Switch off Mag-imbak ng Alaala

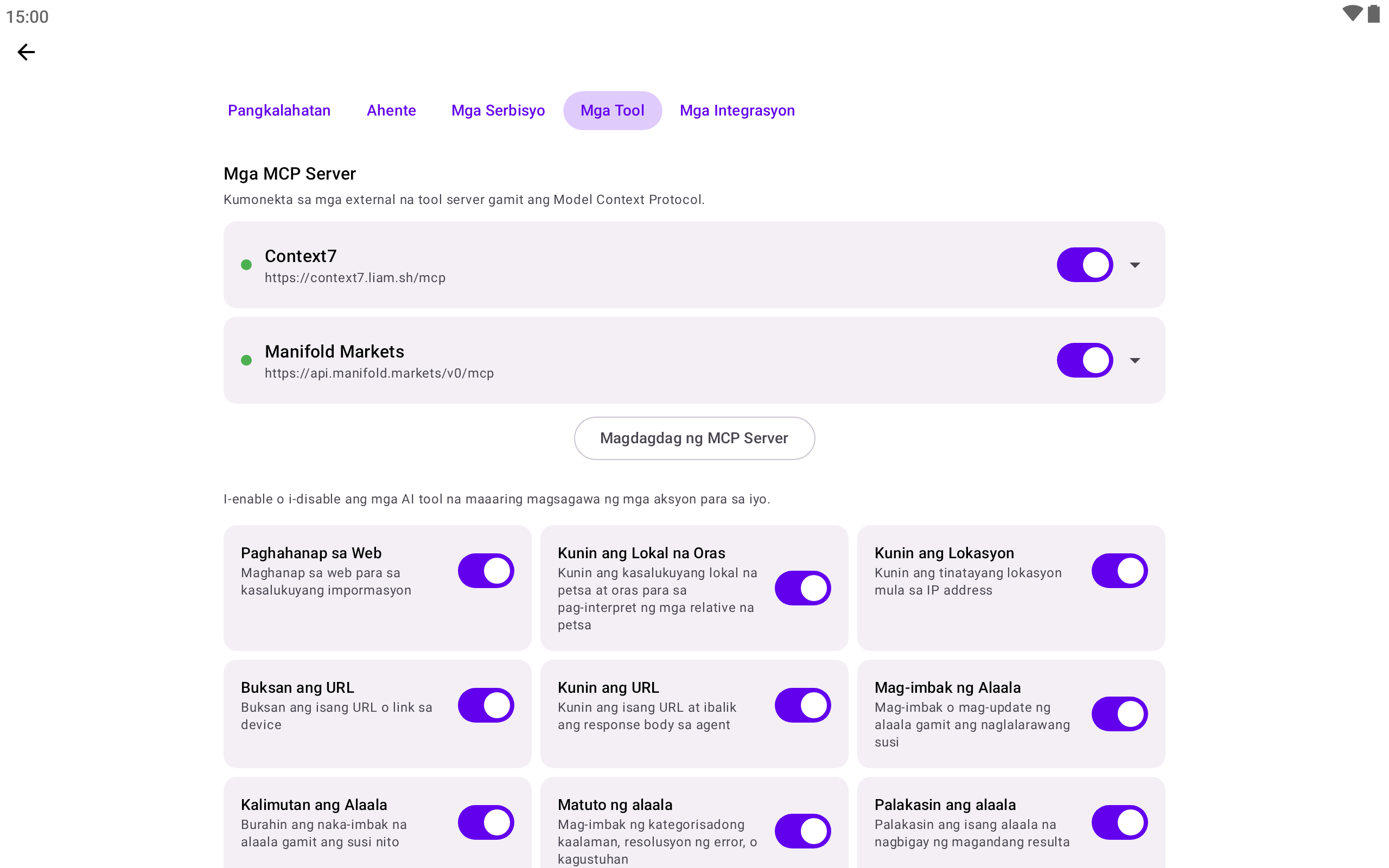pyautogui.click(x=1119, y=713)
